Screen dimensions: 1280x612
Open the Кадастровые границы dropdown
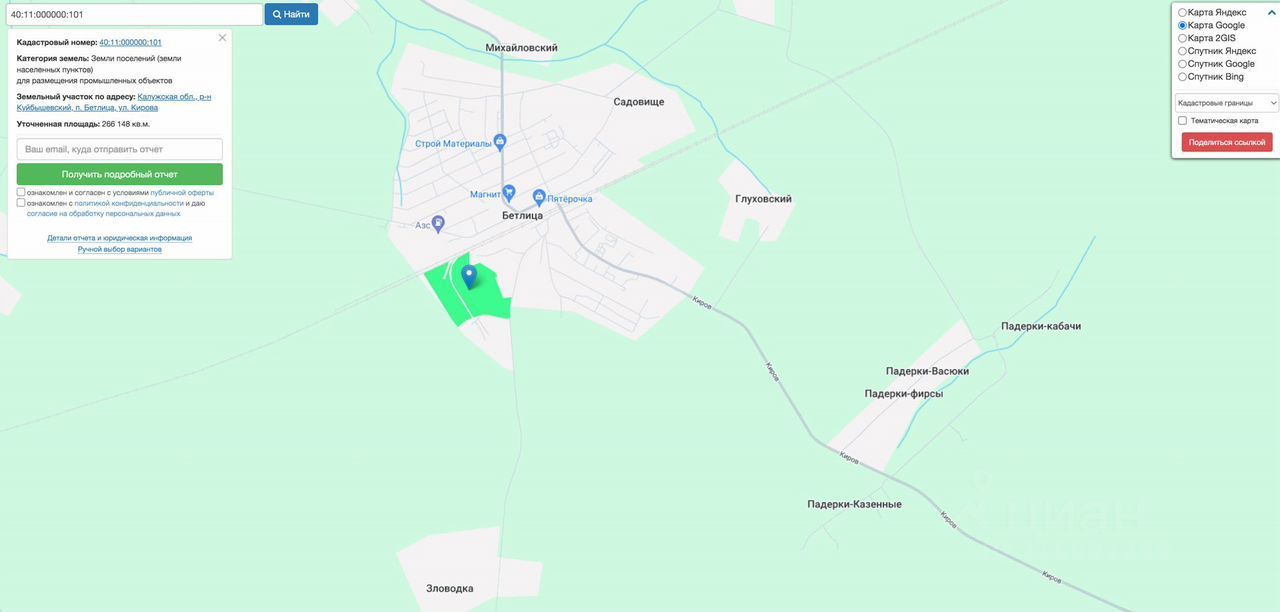(x=1226, y=102)
